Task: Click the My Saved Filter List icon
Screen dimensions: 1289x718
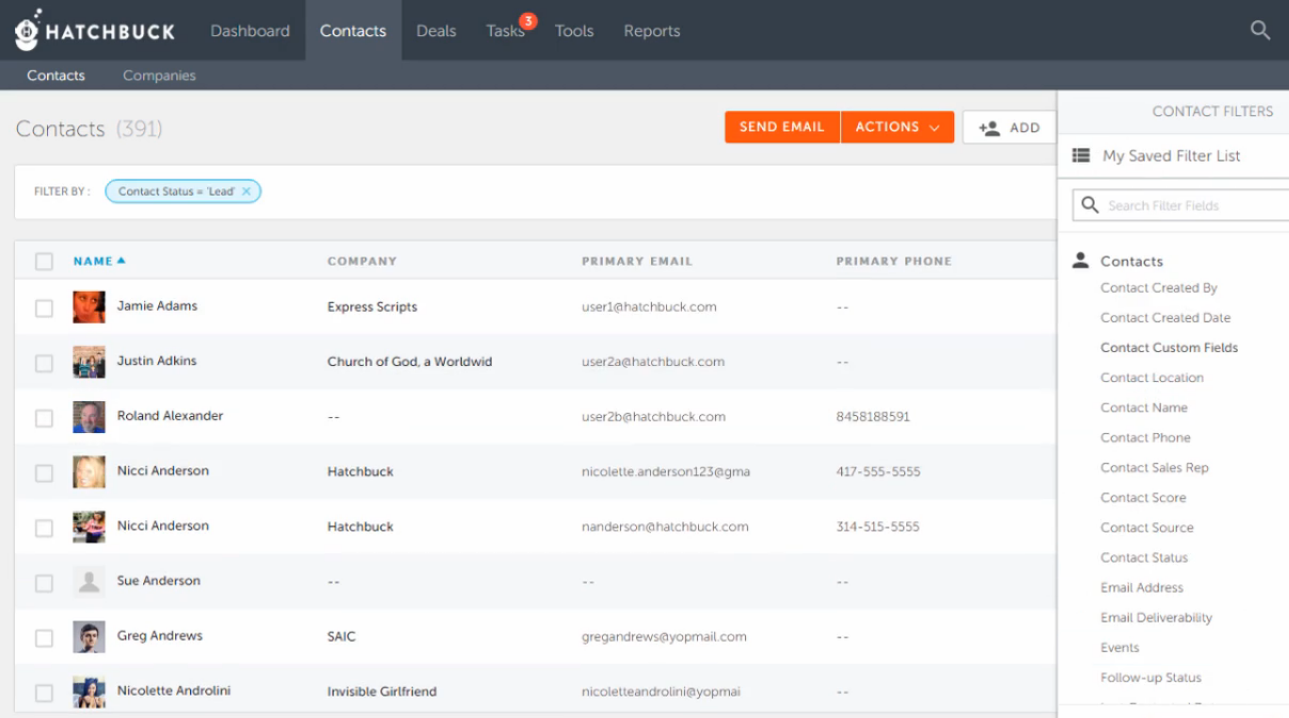Action: click(x=1081, y=156)
